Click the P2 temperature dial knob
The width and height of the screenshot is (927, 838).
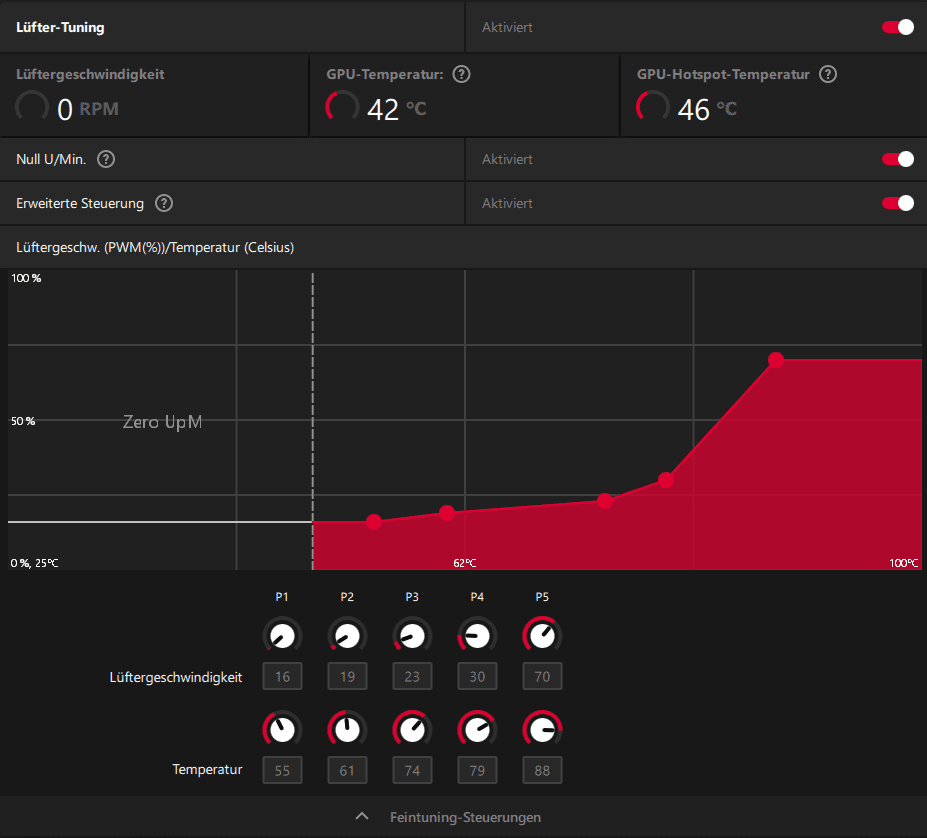point(347,729)
